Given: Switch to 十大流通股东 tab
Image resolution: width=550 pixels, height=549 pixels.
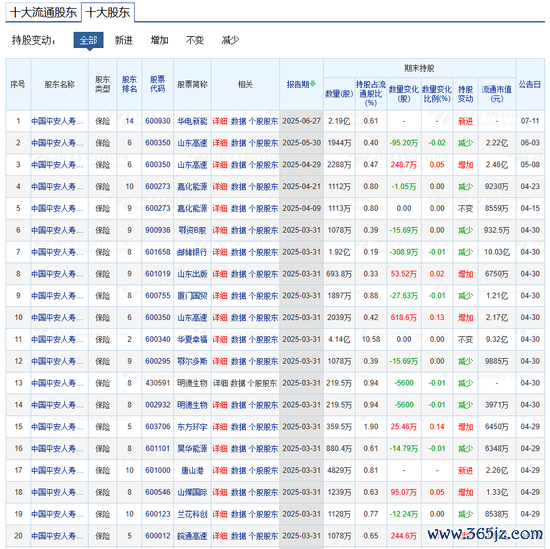Looking at the screenshot, I should tap(43, 12).
